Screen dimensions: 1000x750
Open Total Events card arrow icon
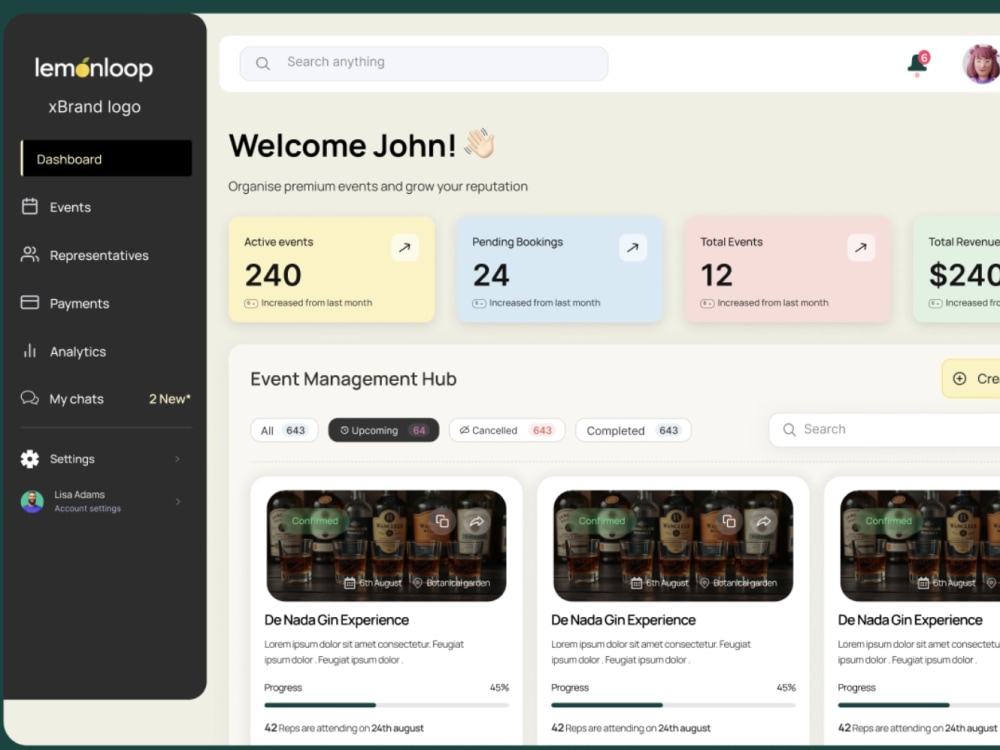coord(861,247)
